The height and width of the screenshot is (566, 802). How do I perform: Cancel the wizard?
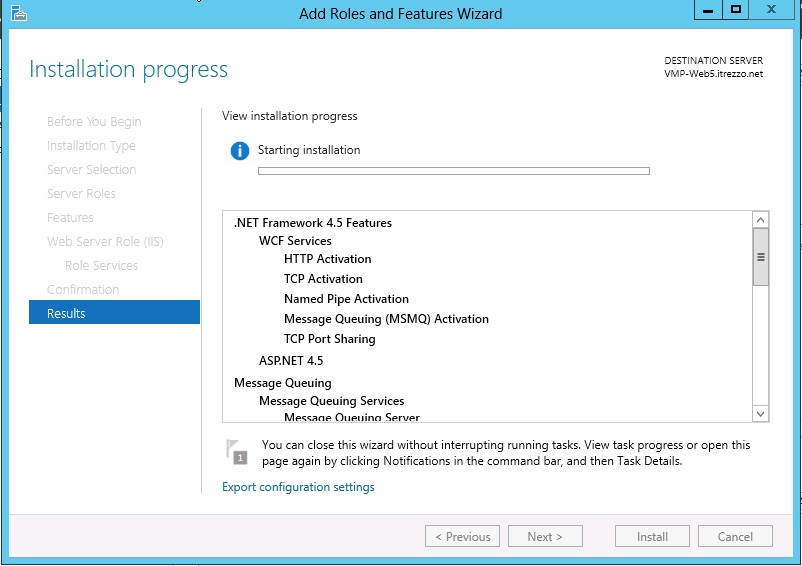735,536
